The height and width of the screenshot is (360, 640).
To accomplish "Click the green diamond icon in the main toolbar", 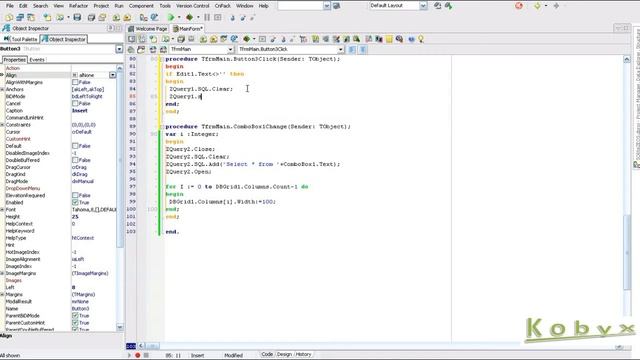I will [x=189, y=17].
